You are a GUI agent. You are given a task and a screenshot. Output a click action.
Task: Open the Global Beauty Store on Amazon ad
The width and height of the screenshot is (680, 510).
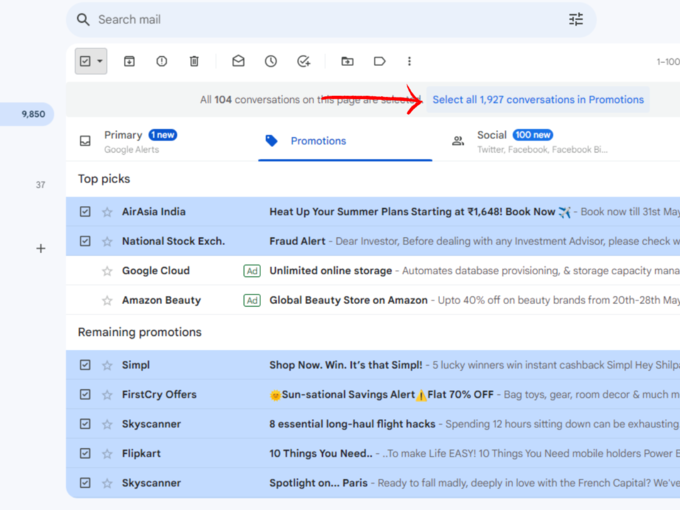coord(348,301)
